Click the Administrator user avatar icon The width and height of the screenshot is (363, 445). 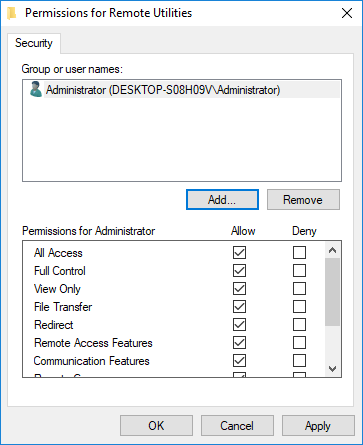coord(36,89)
